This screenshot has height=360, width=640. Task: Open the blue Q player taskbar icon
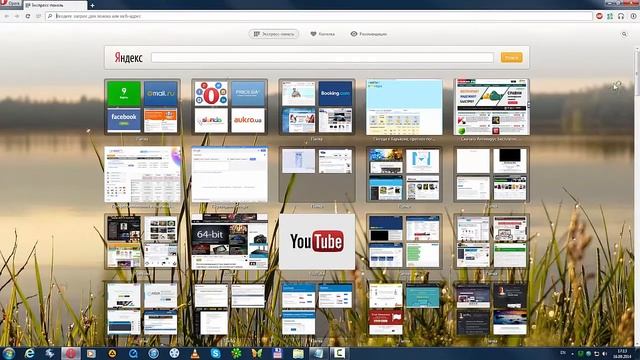(x=133, y=353)
